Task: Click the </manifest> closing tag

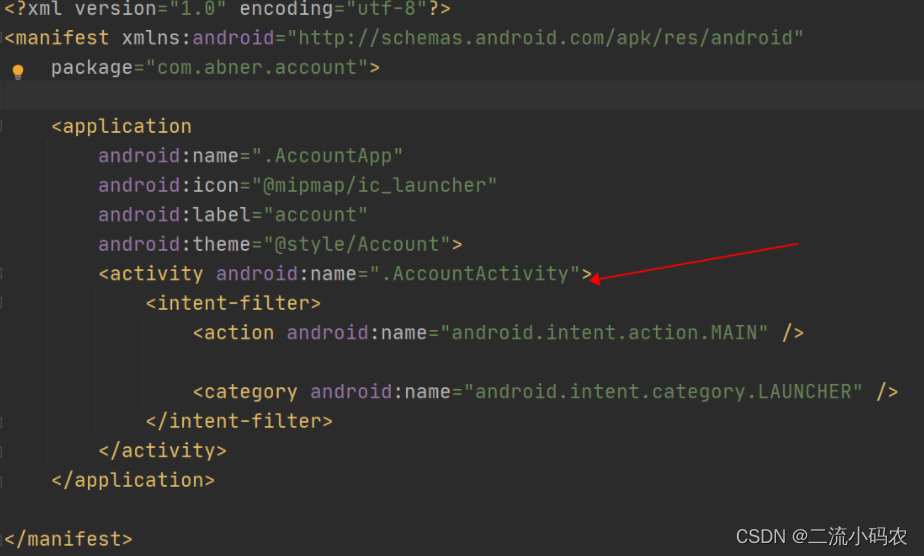Action: point(68,539)
